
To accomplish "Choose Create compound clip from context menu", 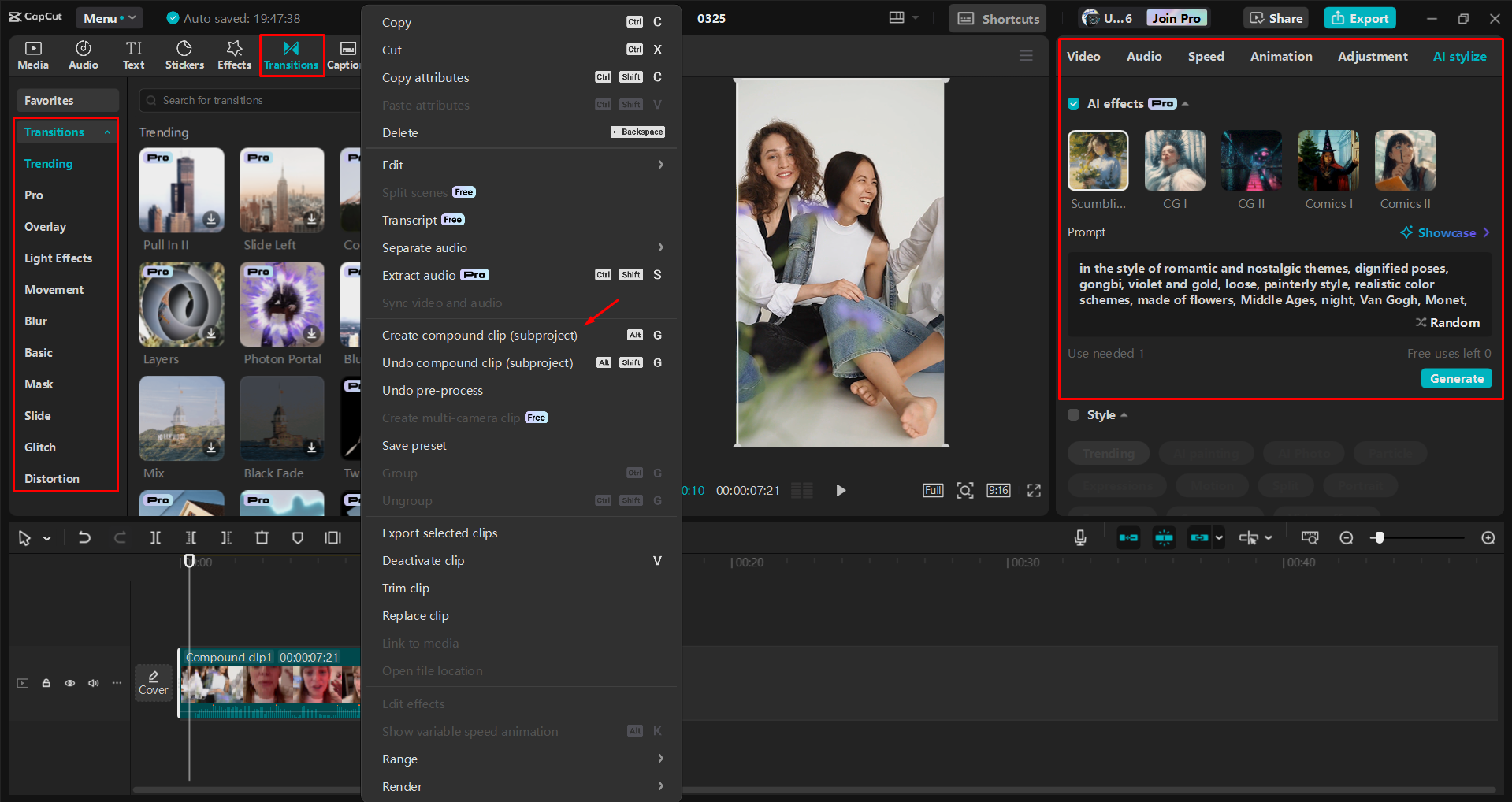I will click(x=479, y=335).
